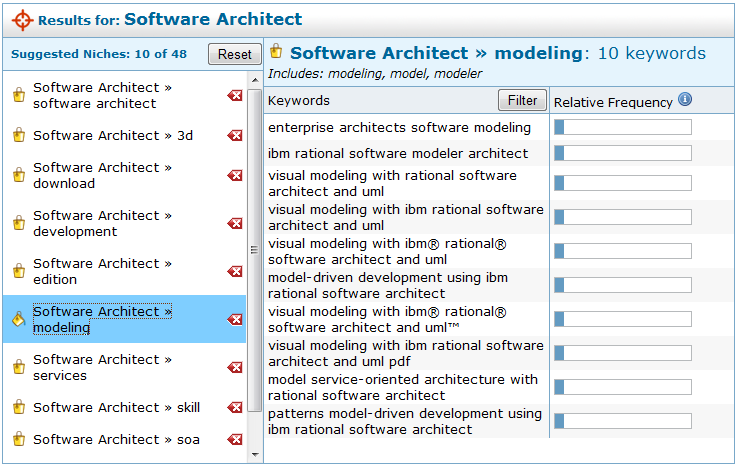Click bucket icon beside 'skill' niche
Image resolution: width=738 pixels, height=467 pixels.
click(19, 407)
